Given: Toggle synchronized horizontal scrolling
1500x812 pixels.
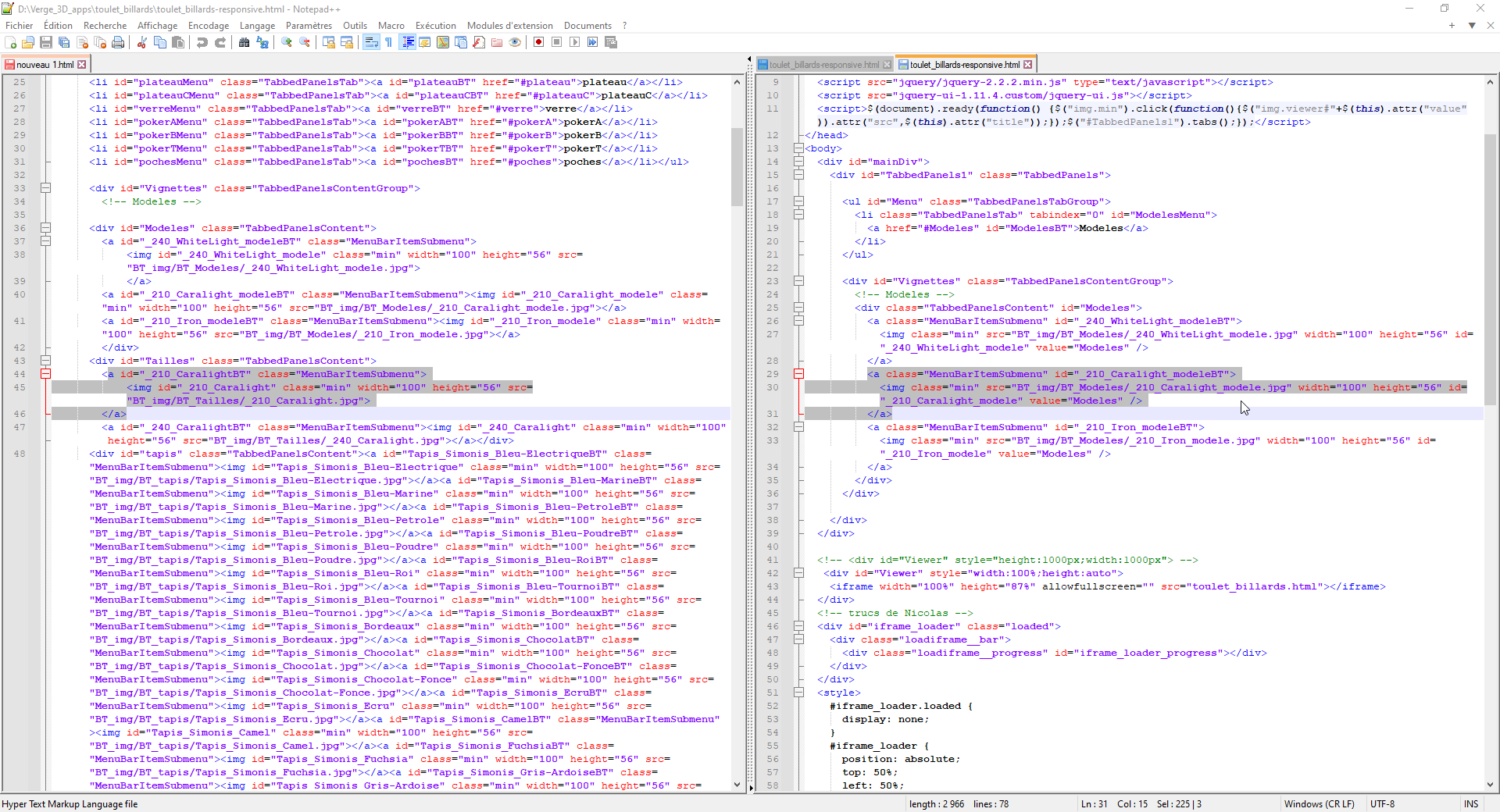Looking at the screenshot, I should pyautogui.click(x=347, y=42).
